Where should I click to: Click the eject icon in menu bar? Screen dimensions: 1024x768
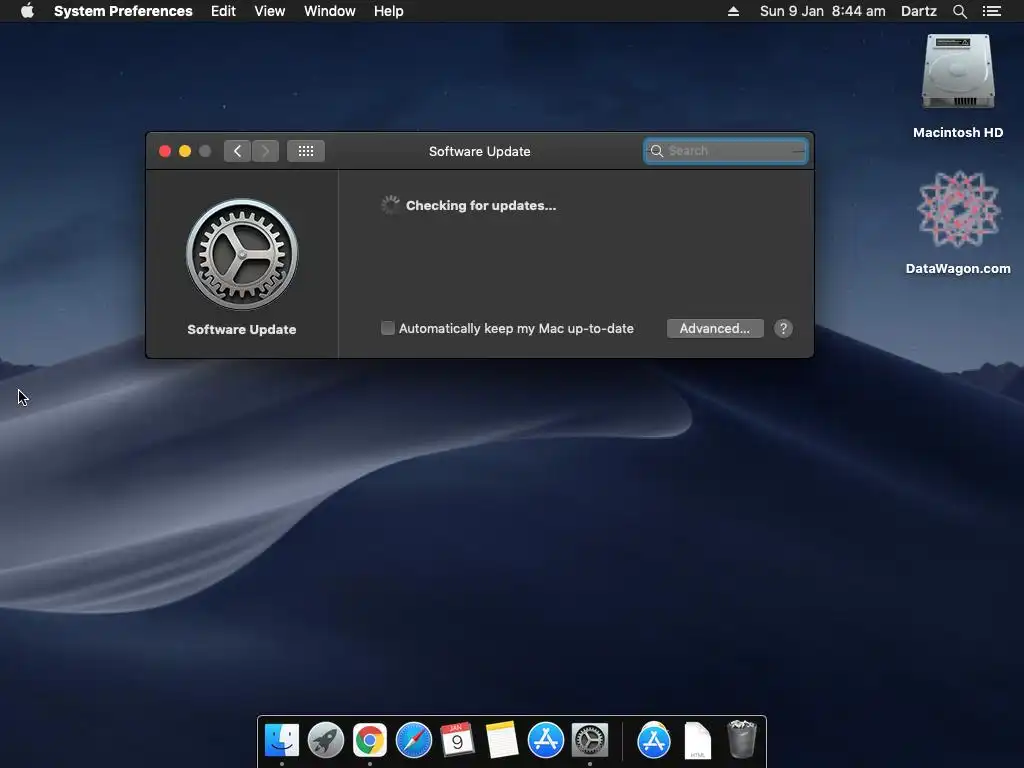(x=733, y=11)
